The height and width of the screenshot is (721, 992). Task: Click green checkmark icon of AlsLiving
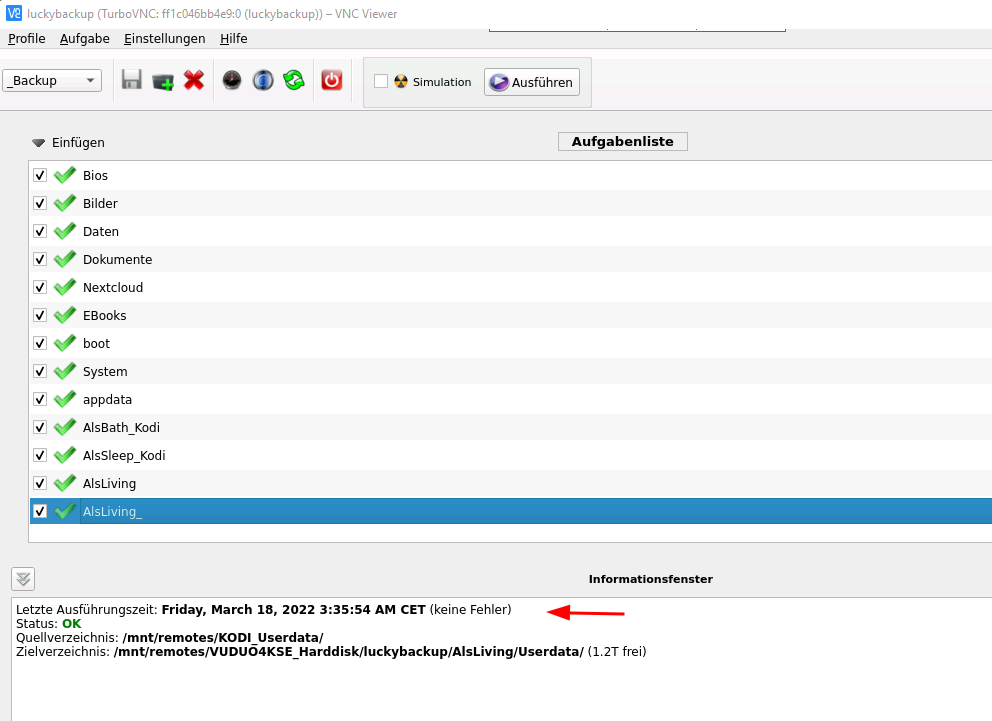[65, 483]
